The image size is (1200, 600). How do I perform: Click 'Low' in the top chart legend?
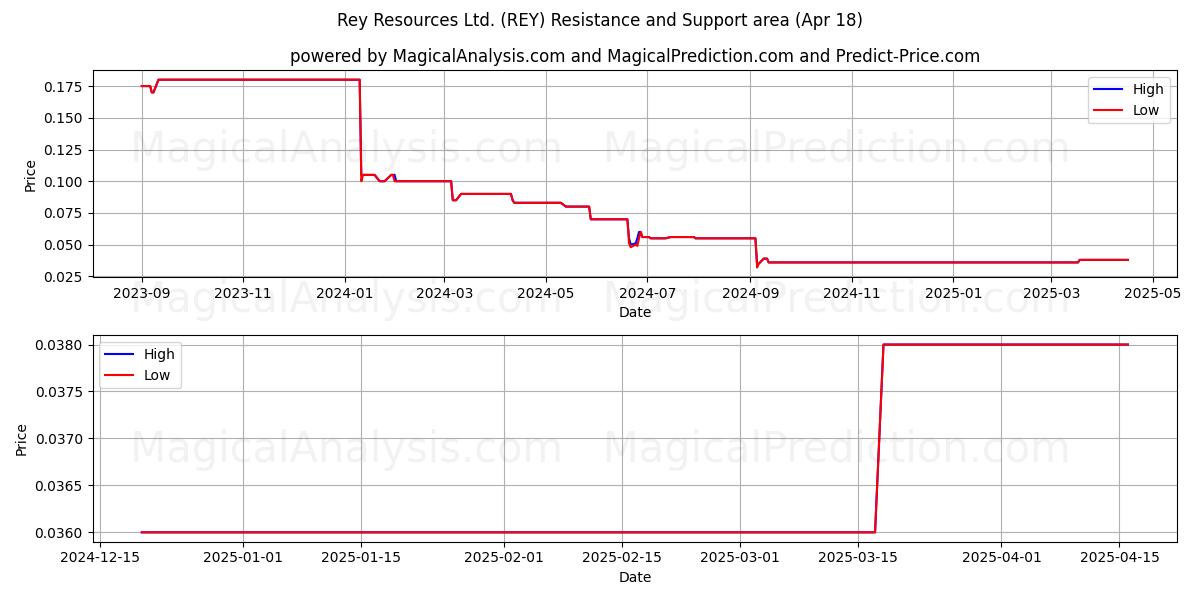click(x=1146, y=110)
